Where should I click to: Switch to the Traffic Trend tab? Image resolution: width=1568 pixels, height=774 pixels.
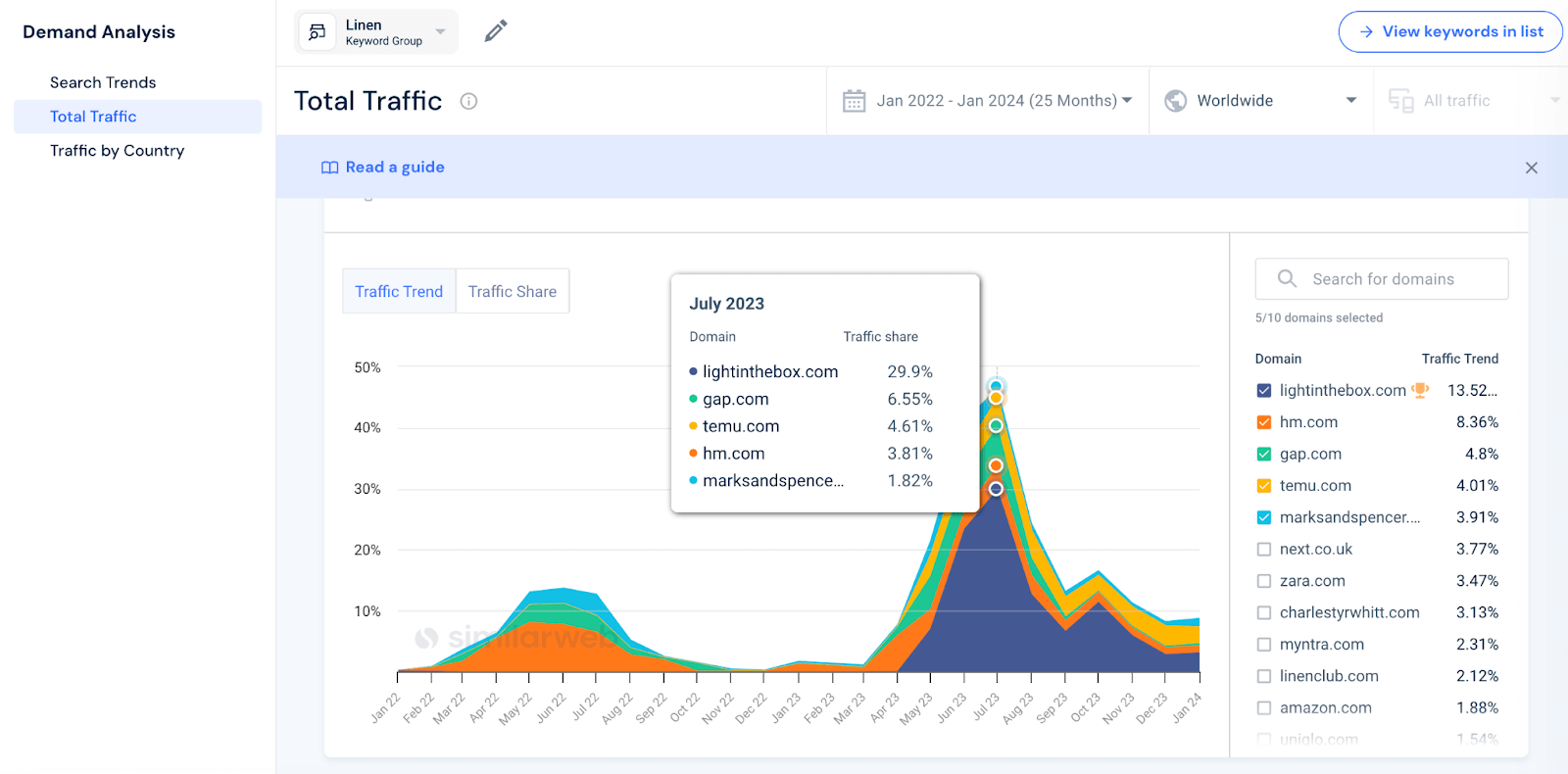tap(399, 291)
